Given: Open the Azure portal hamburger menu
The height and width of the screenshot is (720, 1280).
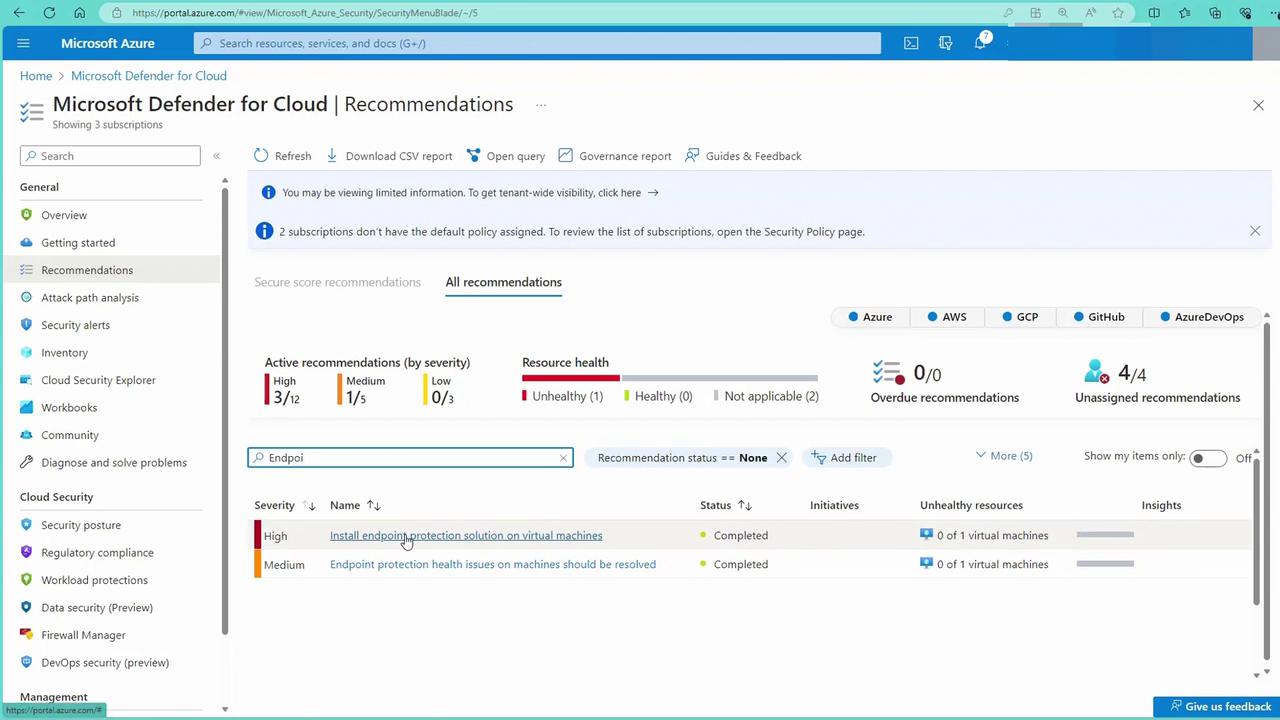Looking at the screenshot, I should click(x=23, y=43).
